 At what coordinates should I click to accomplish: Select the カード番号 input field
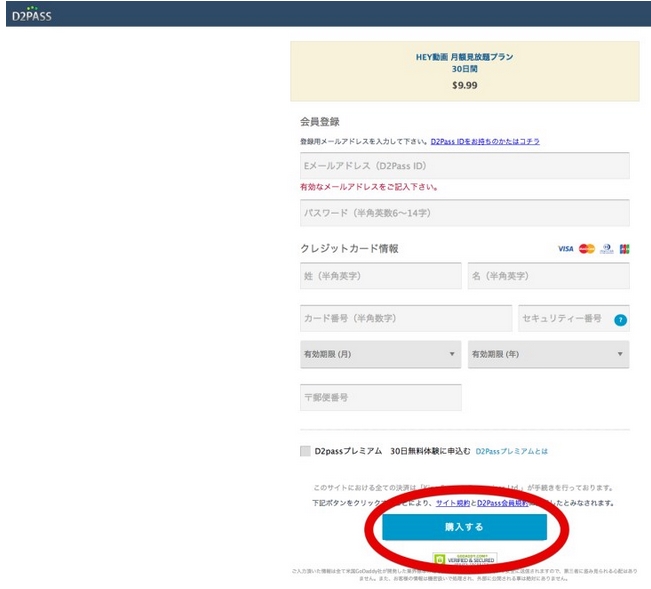tap(405, 318)
